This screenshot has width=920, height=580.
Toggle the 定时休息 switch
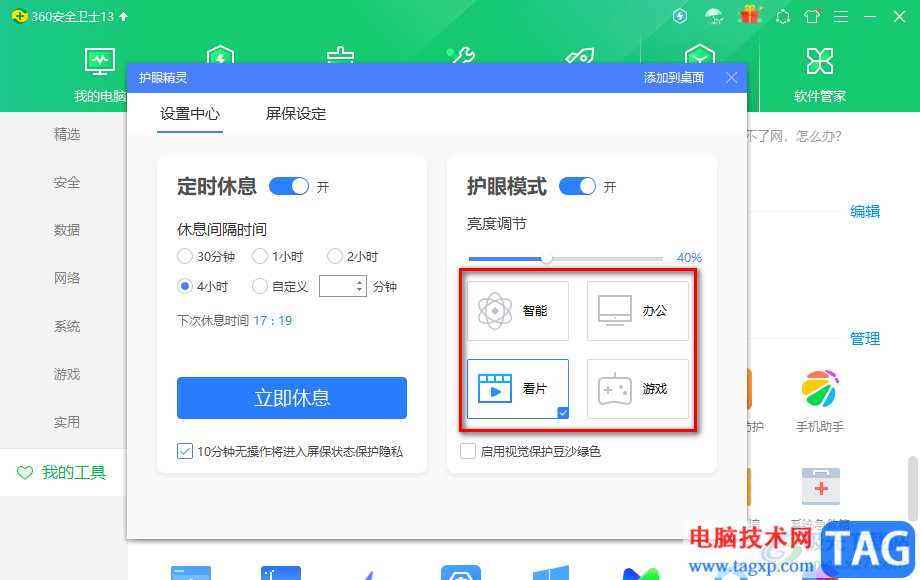(x=289, y=186)
